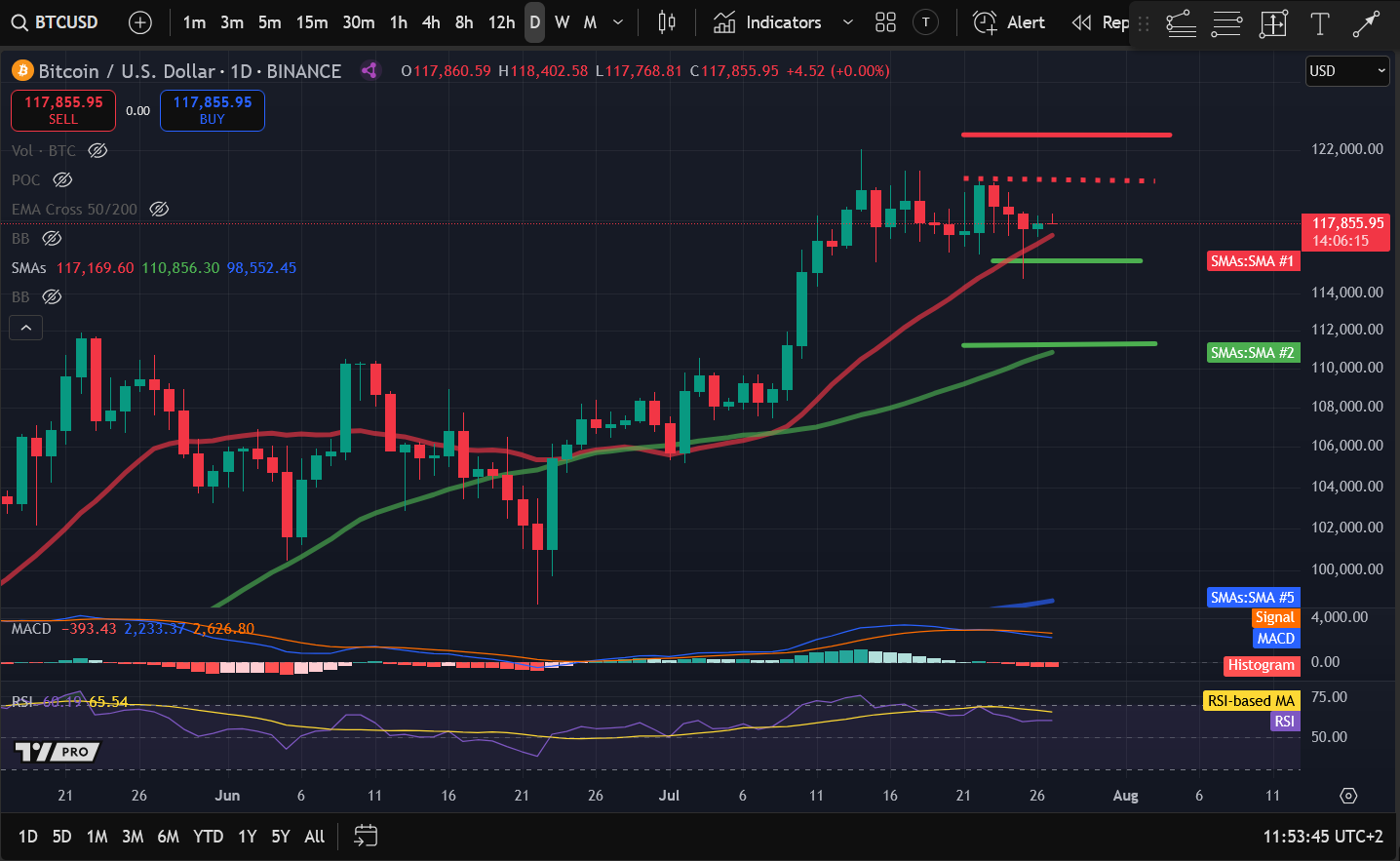Open go-to-date calendar icon

pyautogui.click(x=366, y=836)
